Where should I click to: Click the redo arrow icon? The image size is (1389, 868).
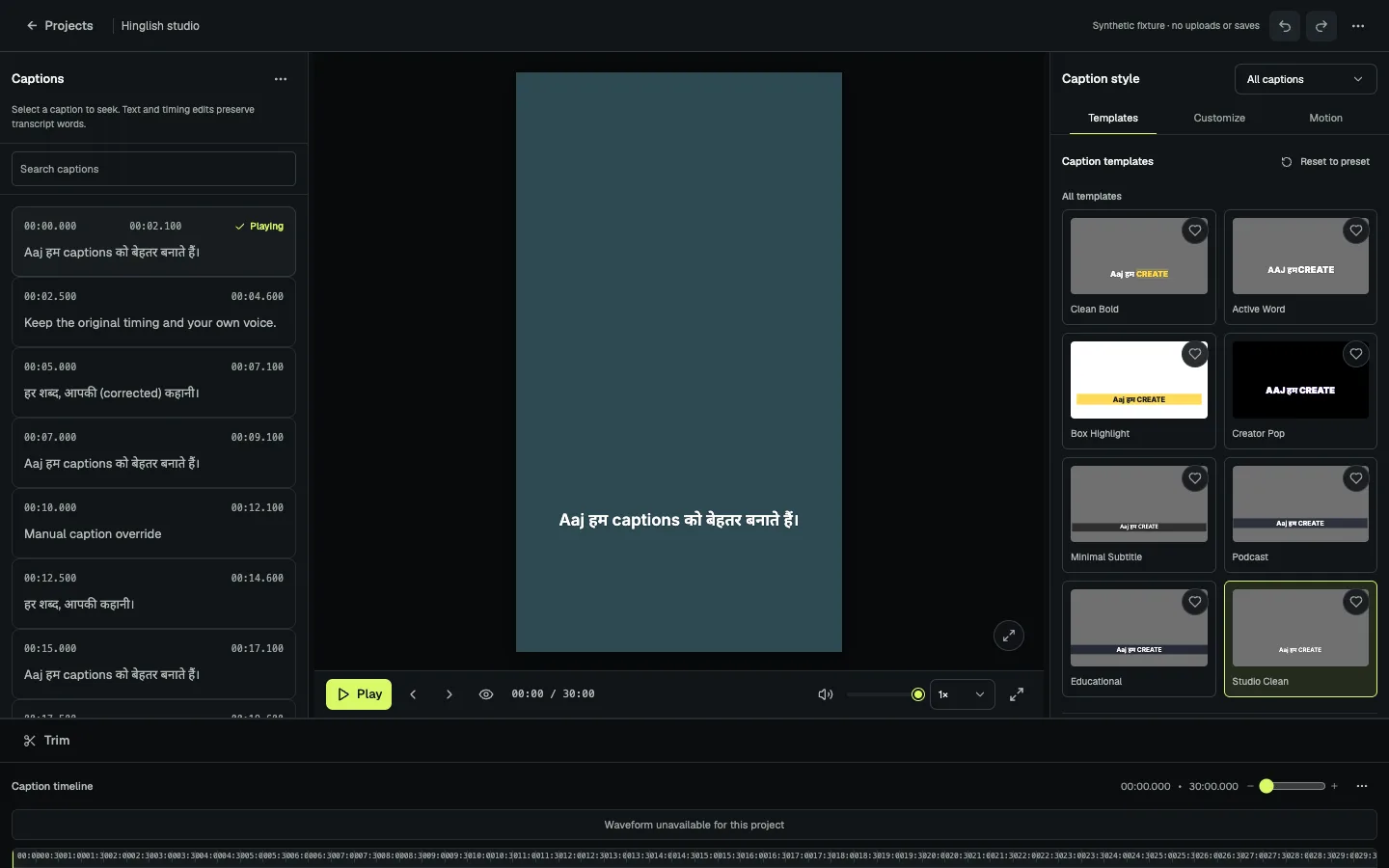[x=1321, y=26]
